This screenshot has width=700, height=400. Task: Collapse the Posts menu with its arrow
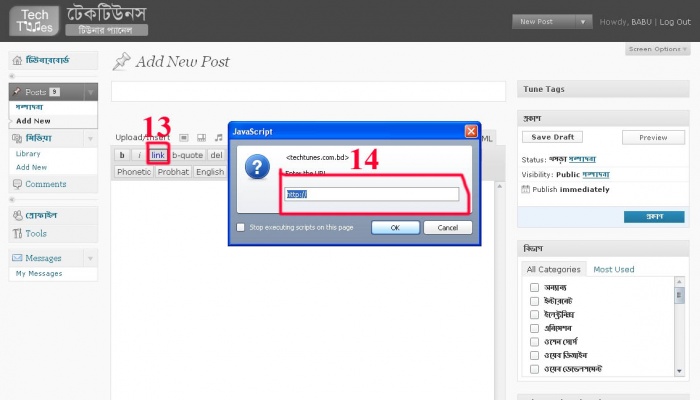[90, 92]
